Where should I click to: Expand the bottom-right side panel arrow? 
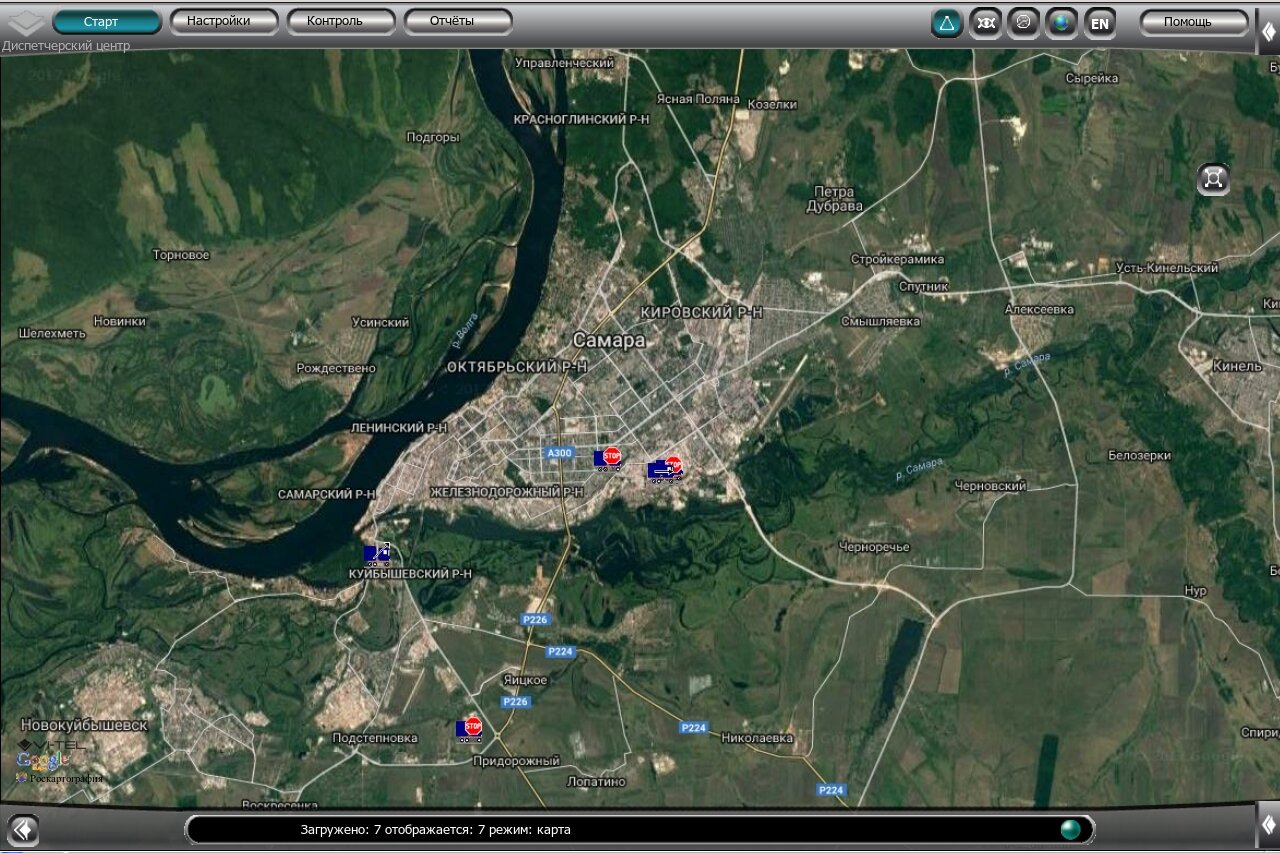1268,824
